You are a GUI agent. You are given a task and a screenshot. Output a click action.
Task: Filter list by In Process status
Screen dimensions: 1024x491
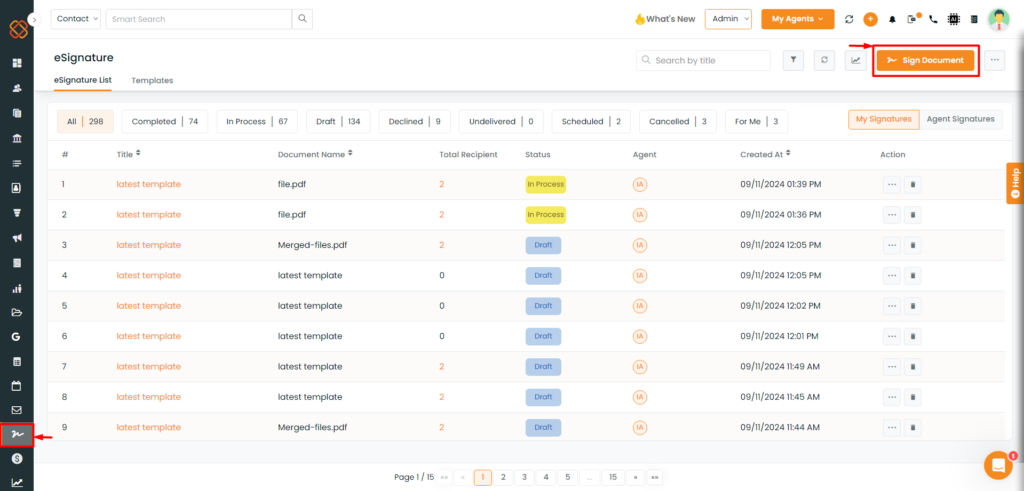257,121
